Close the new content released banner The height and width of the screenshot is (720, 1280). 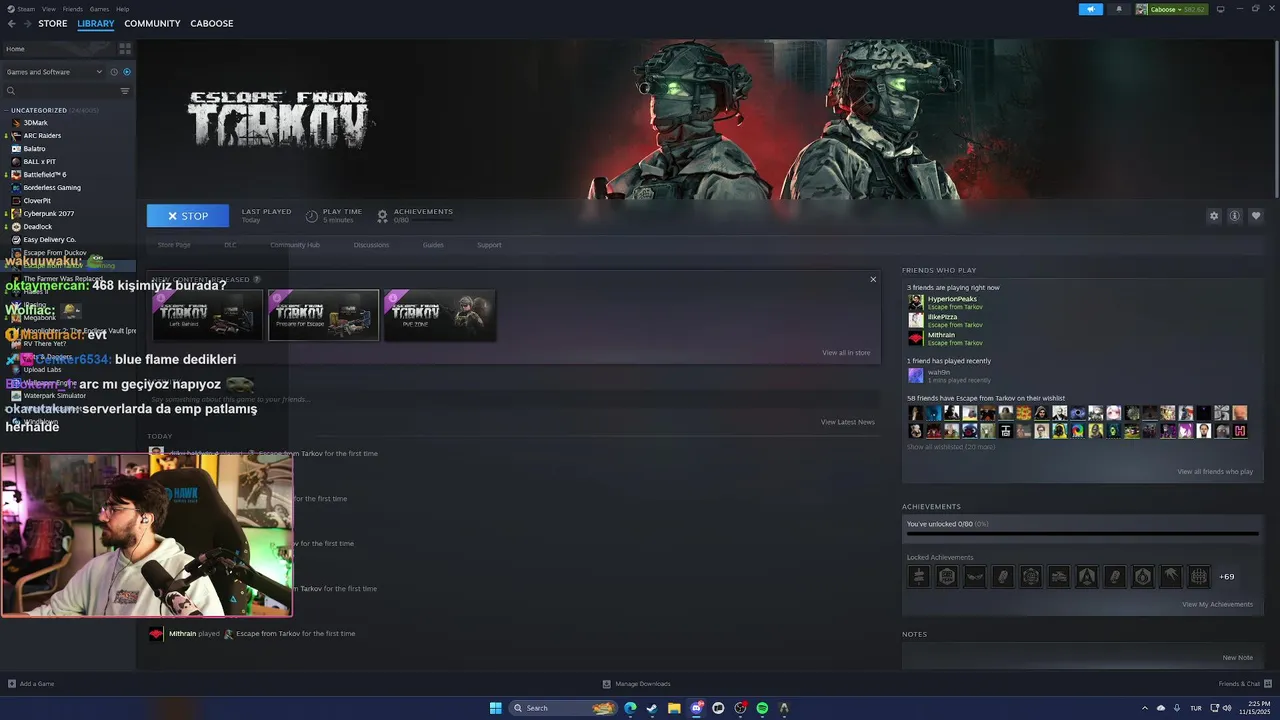pos(873,280)
